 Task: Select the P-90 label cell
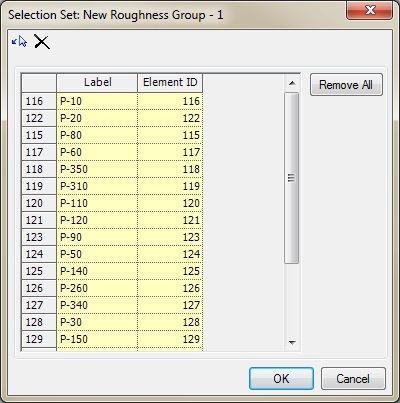97,237
